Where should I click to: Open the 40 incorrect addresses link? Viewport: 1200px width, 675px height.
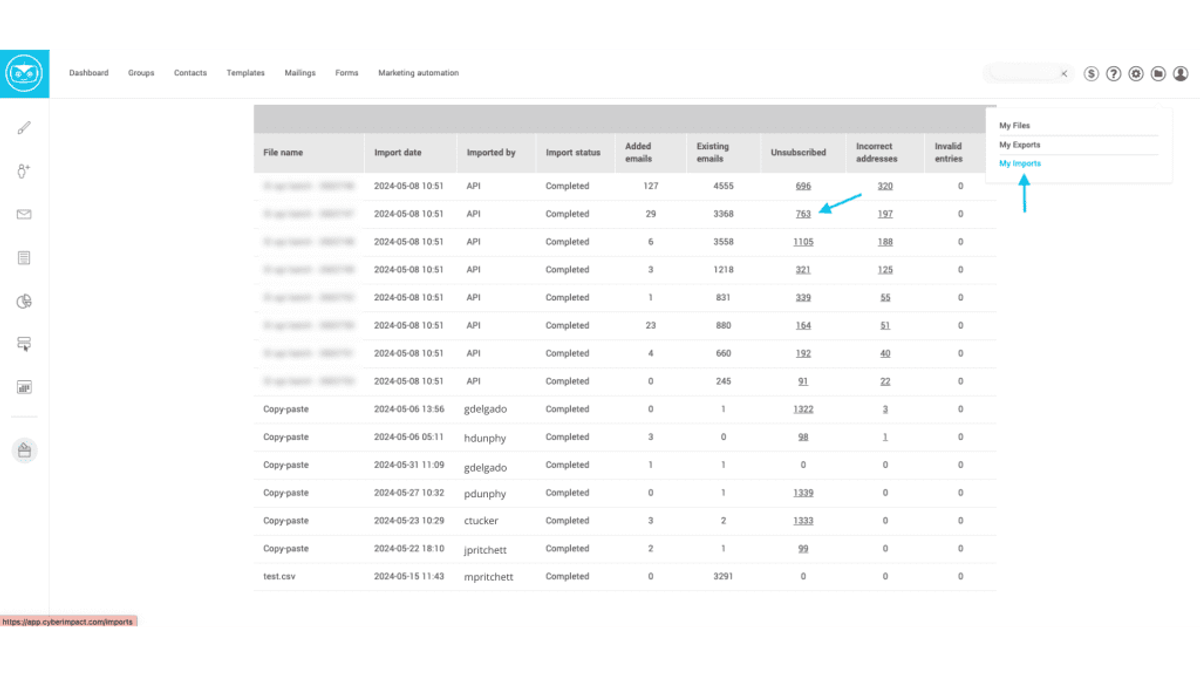point(885,354)
